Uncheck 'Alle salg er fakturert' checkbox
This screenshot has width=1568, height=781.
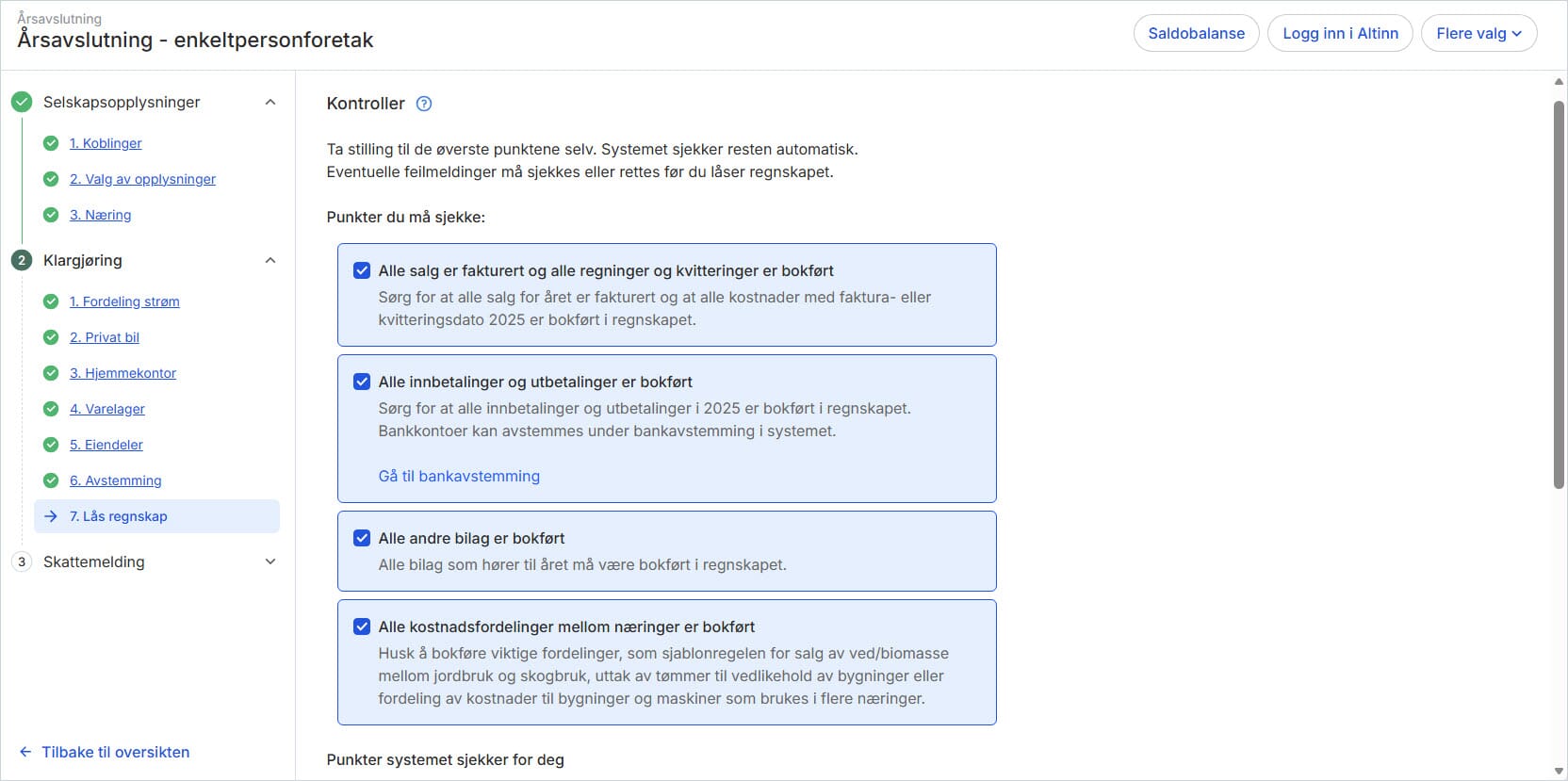(362, 270)
